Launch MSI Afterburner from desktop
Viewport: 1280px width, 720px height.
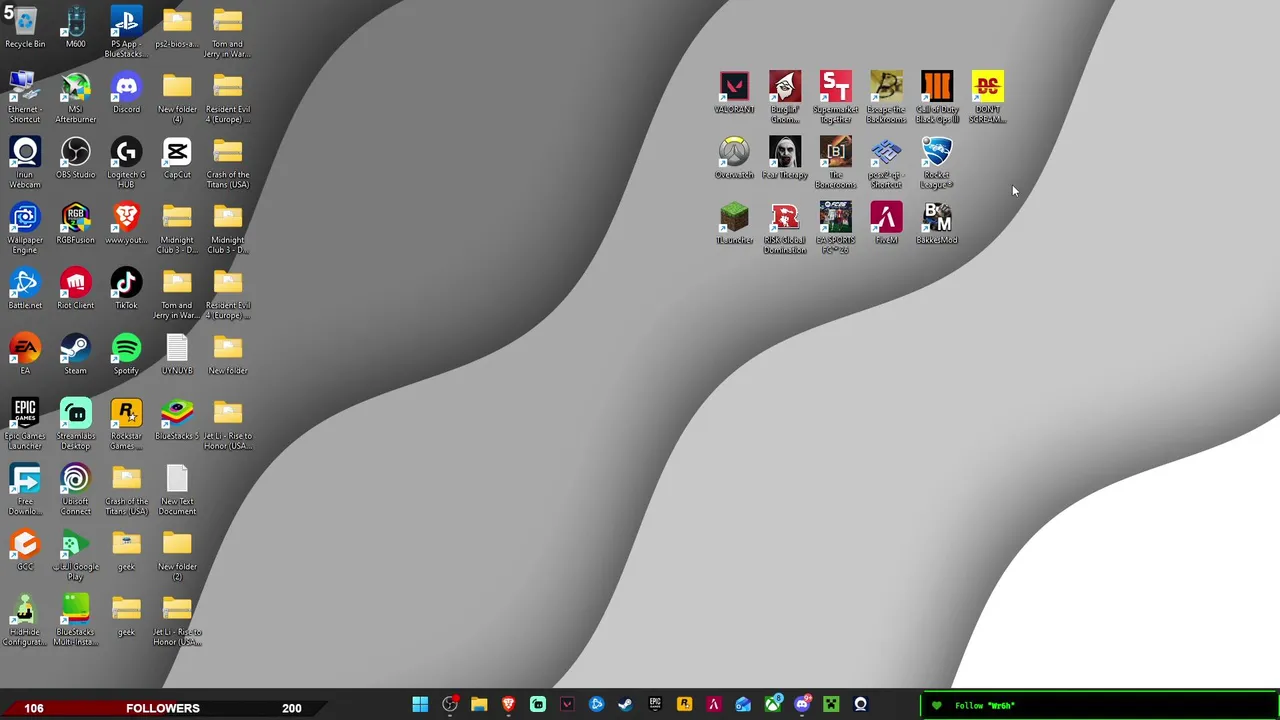[x=76, y=98]
